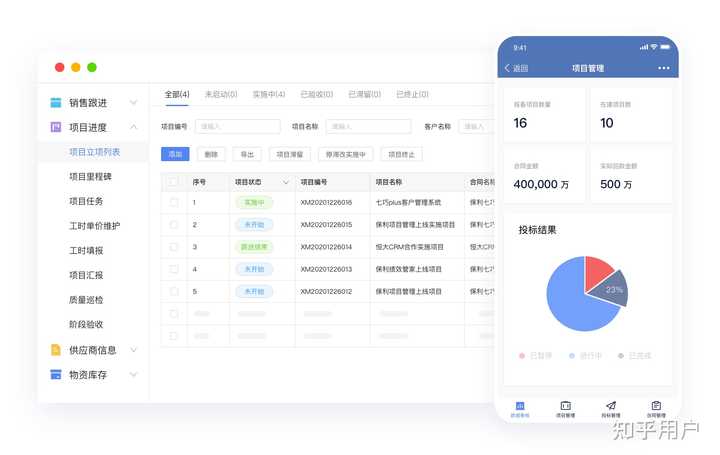
Task: Click the red pie chart slice
Action: tap(597, 271)
